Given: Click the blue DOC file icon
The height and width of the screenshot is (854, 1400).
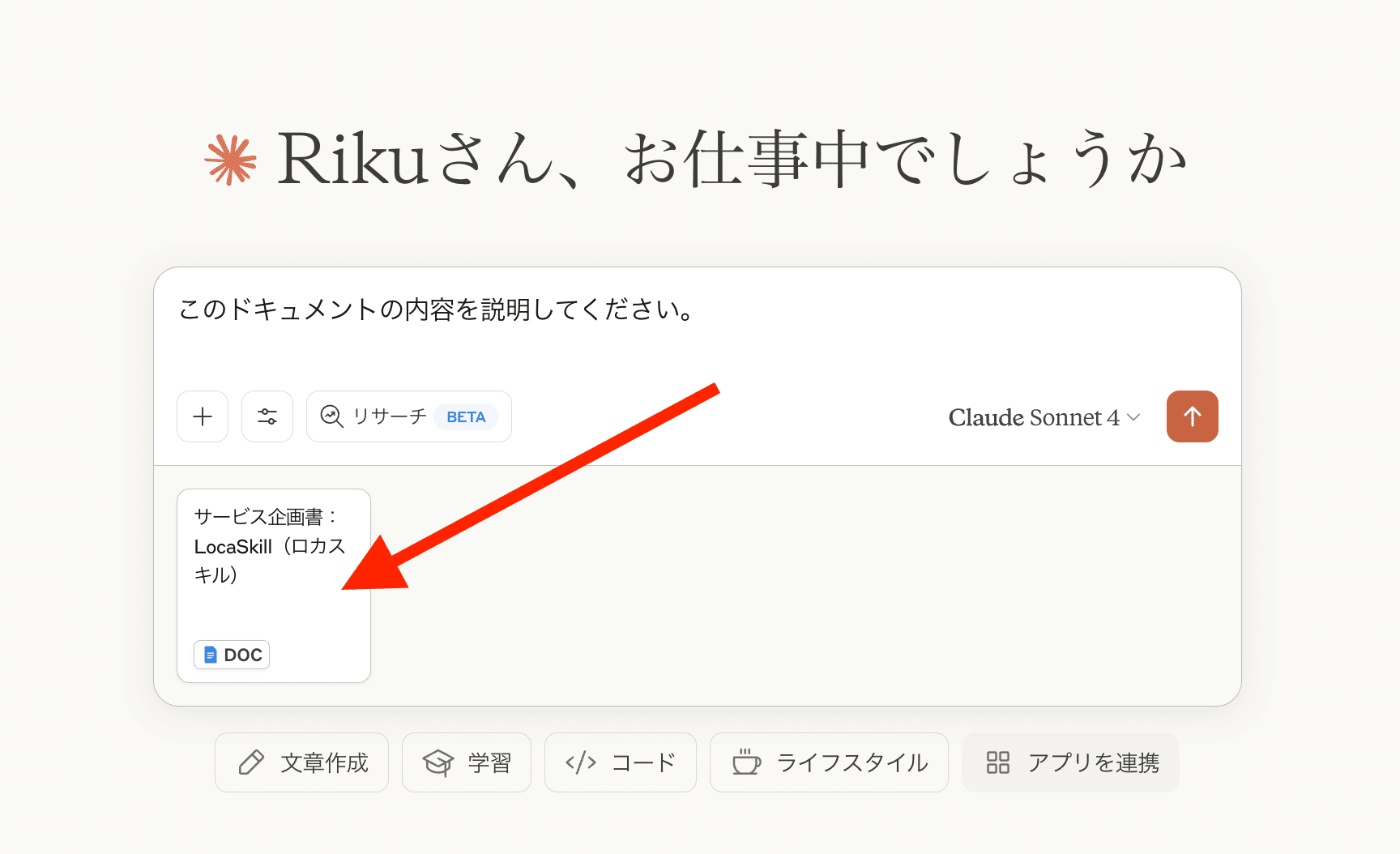Looking at the screenshot, I should tap(211, 655).
